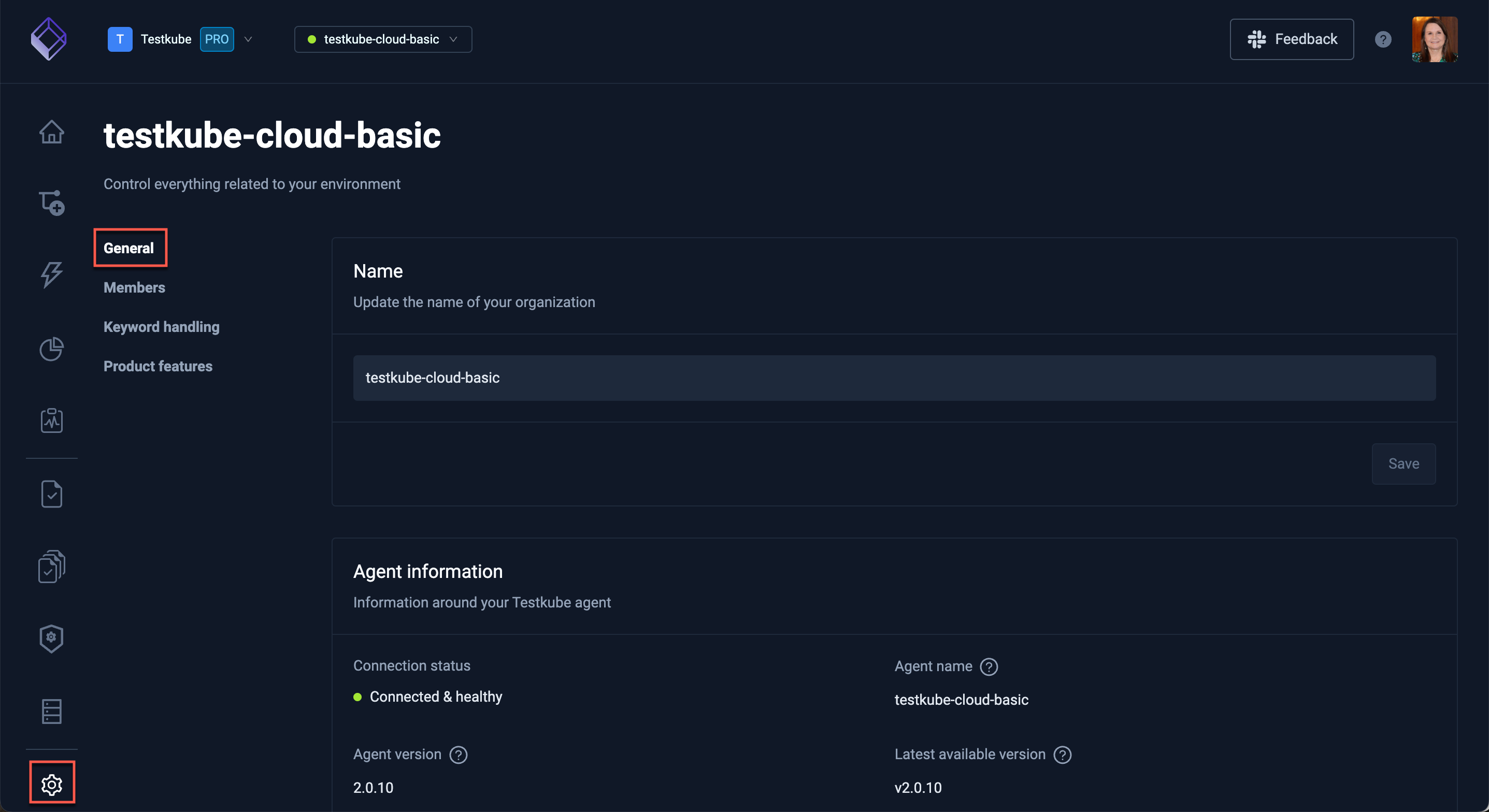Open the document checkmark tests sidebar icon
The height and width of the screenshot is (812, 1489).
tap(51, 494)
